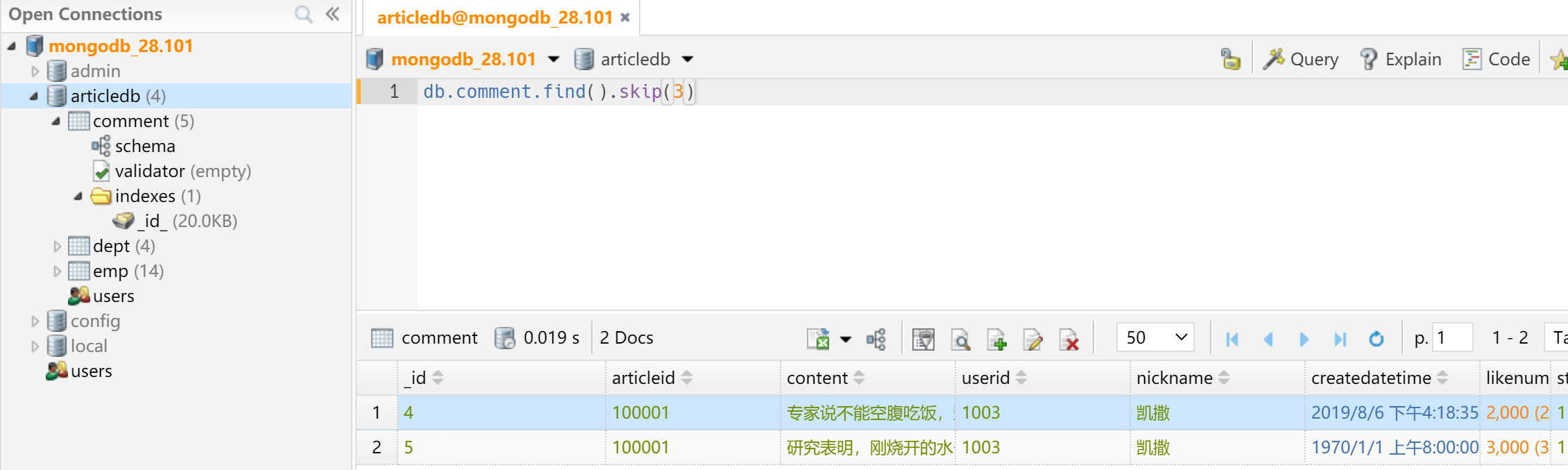This screenshot has width=1568, height=470.
Task: Click the delete document red X icon
Action: click(x=1068, y=339)
